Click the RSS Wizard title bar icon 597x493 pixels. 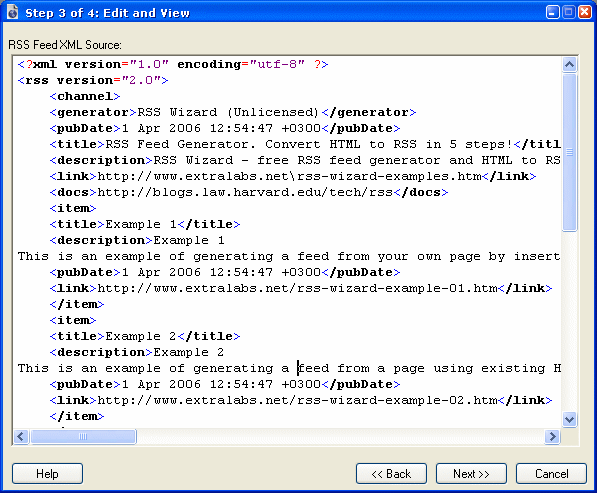tap(13, 12)
